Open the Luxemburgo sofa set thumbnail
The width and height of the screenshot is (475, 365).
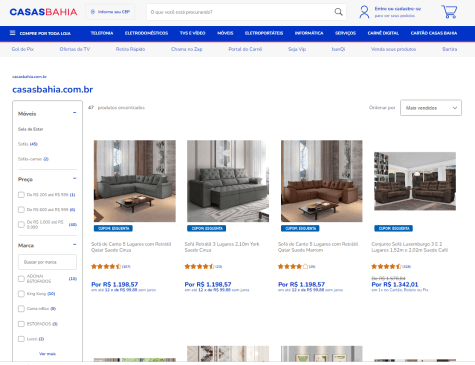(415, 181)
